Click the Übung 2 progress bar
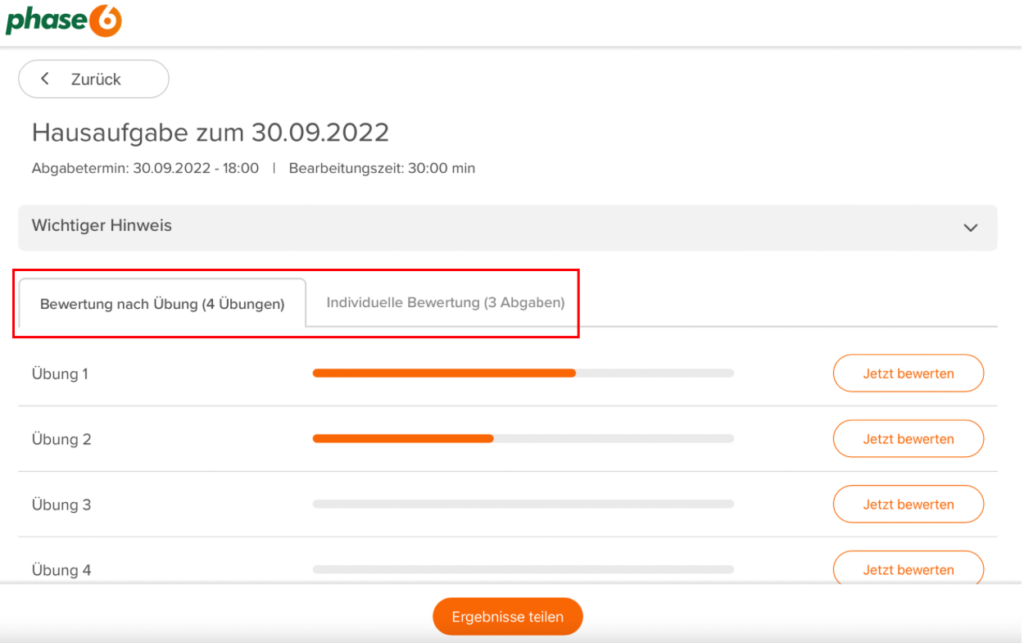 pos(523,438)
